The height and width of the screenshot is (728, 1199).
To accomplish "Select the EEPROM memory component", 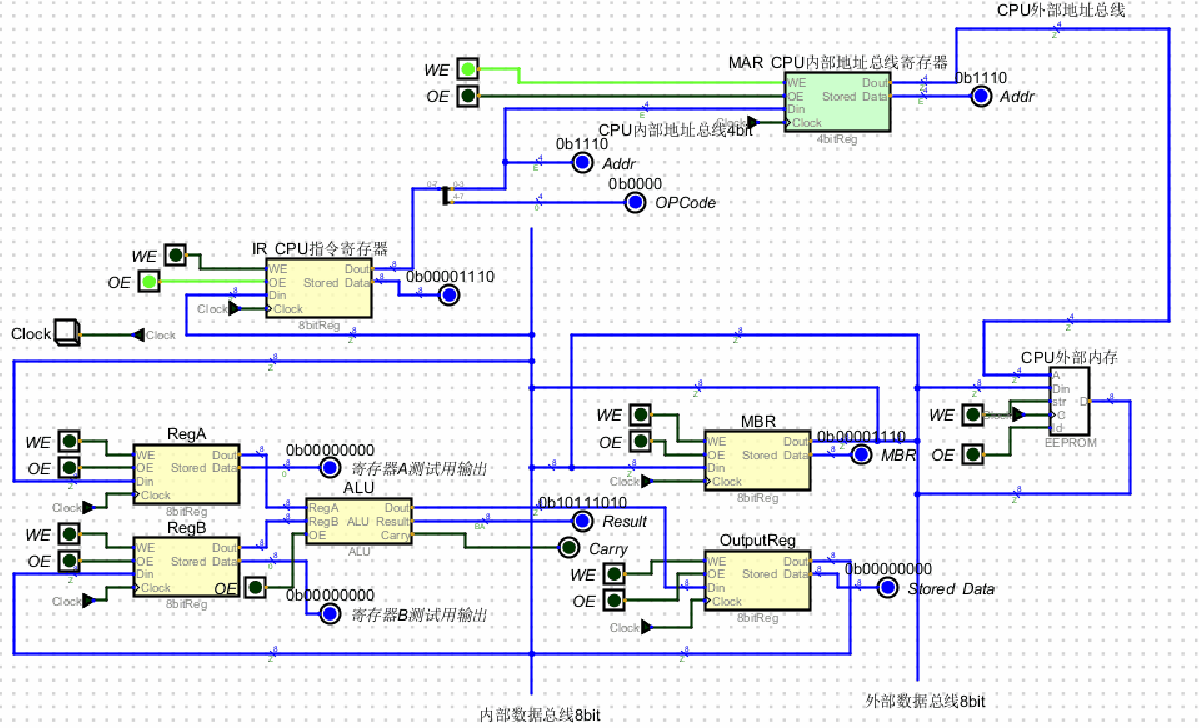I will pyautogui.click(x=1070, y=401).
